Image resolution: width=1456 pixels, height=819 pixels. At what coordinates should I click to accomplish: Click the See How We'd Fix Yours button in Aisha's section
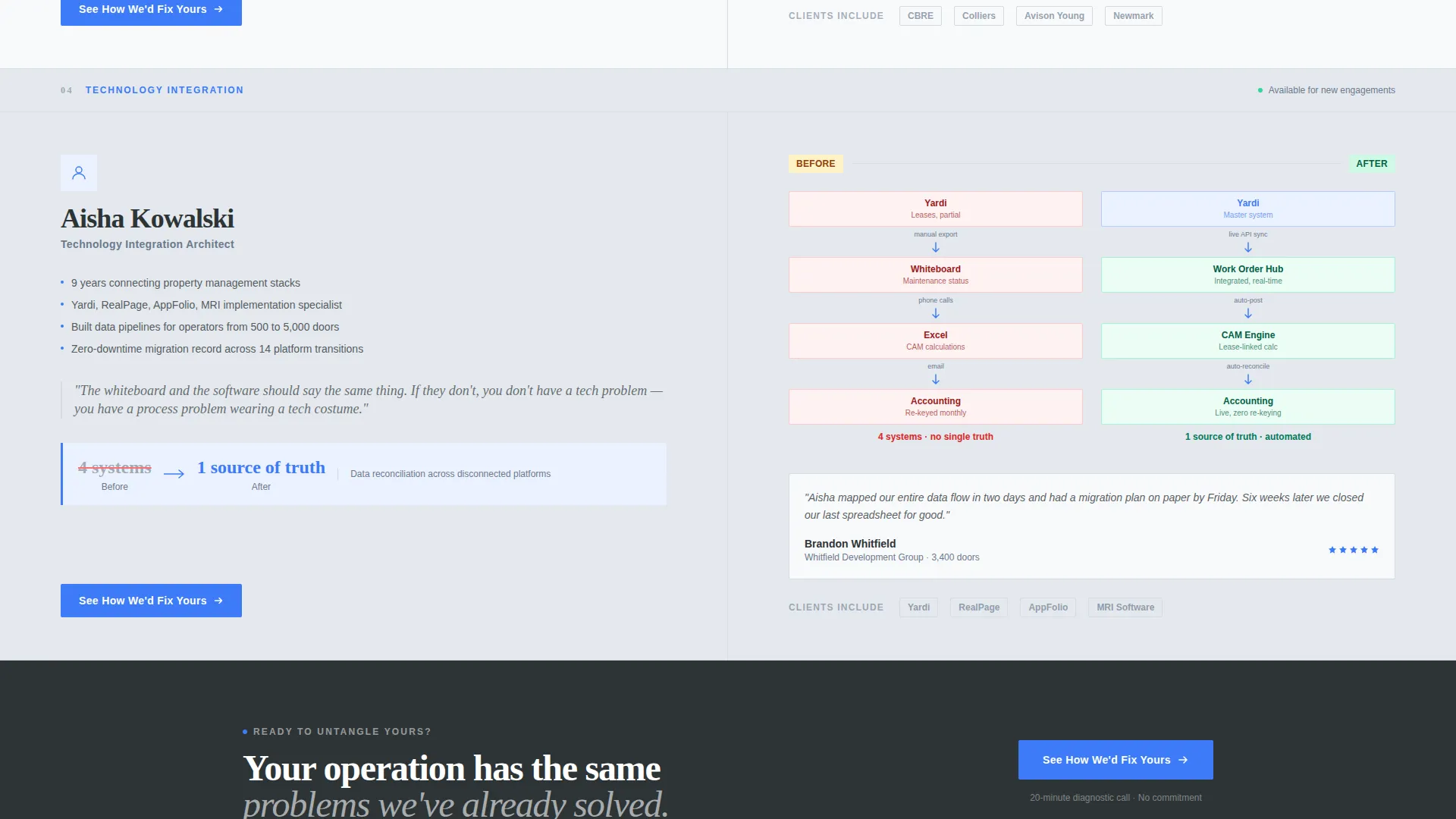coord(151,601)
